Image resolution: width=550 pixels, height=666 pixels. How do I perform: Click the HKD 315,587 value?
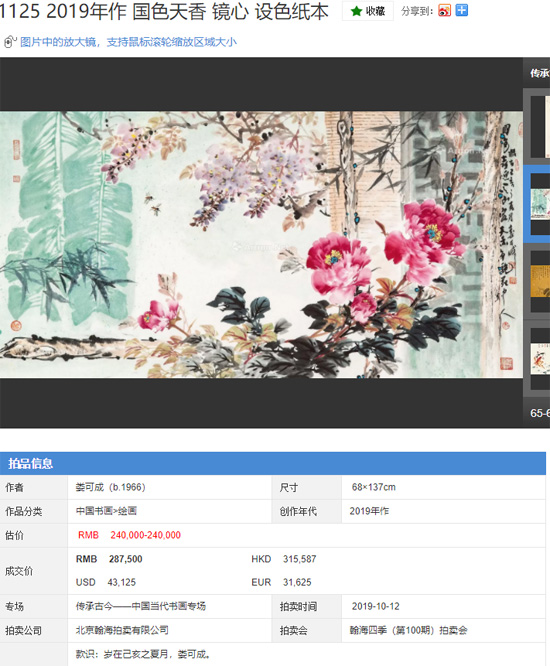coord(284,559)
